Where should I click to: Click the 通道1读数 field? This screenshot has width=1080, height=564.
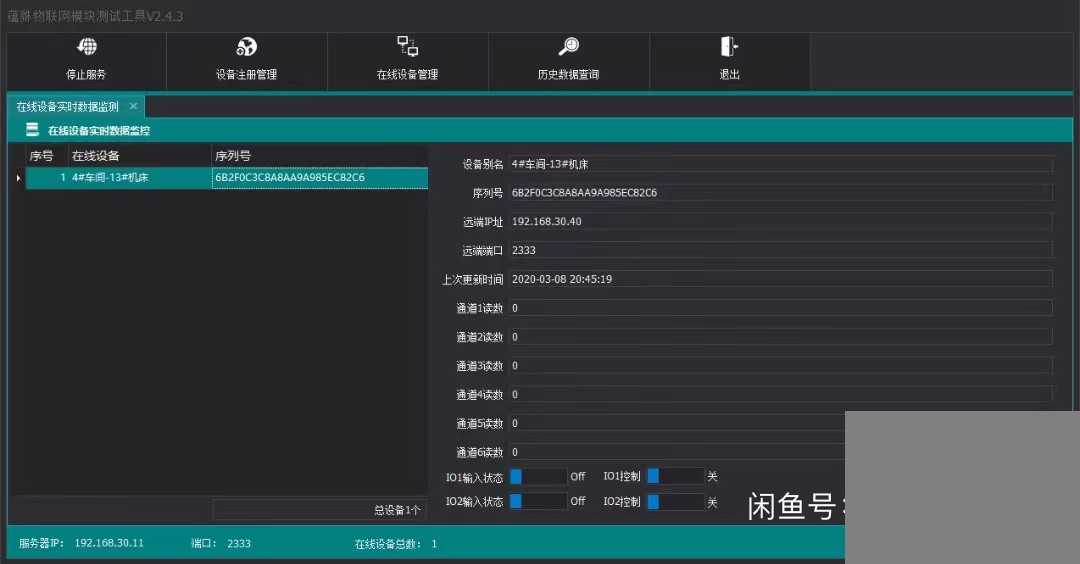coord(781,309)
